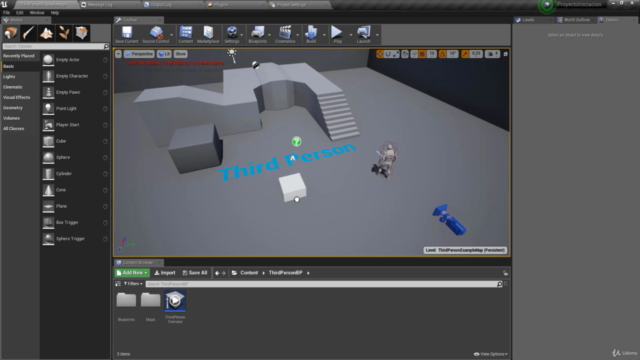
Task: Open the Filters dropdown
Action: pos(133,284)
